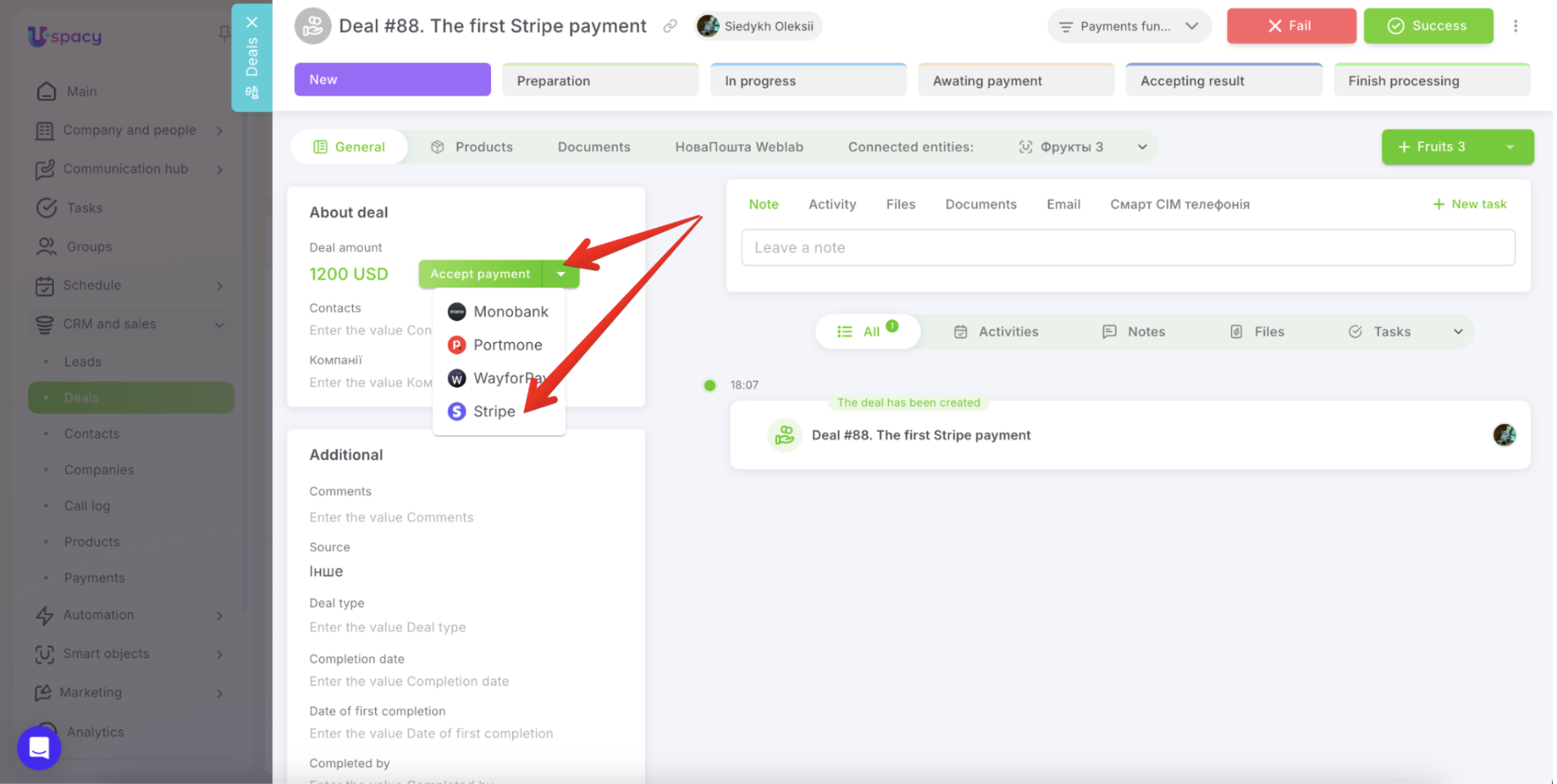The width and height of the screenshot is (1557, 784).
Task: Expand Communication hub submenu
Action: pyautogui.click(x=220, y=170)
